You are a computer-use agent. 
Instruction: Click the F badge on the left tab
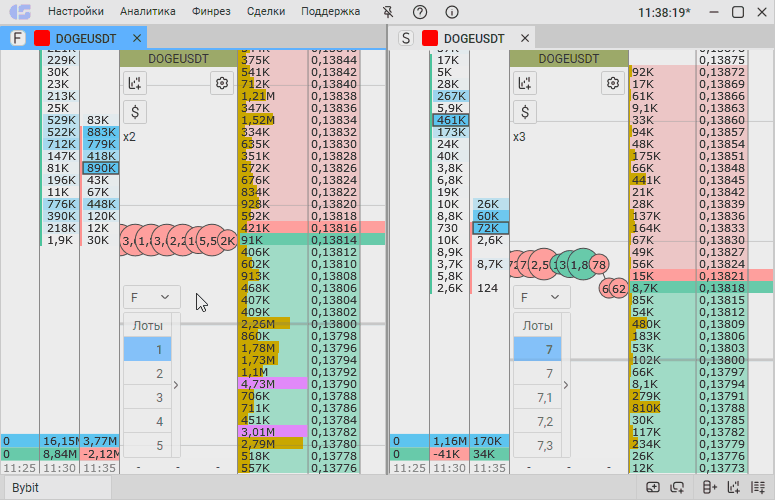(18, 38)
